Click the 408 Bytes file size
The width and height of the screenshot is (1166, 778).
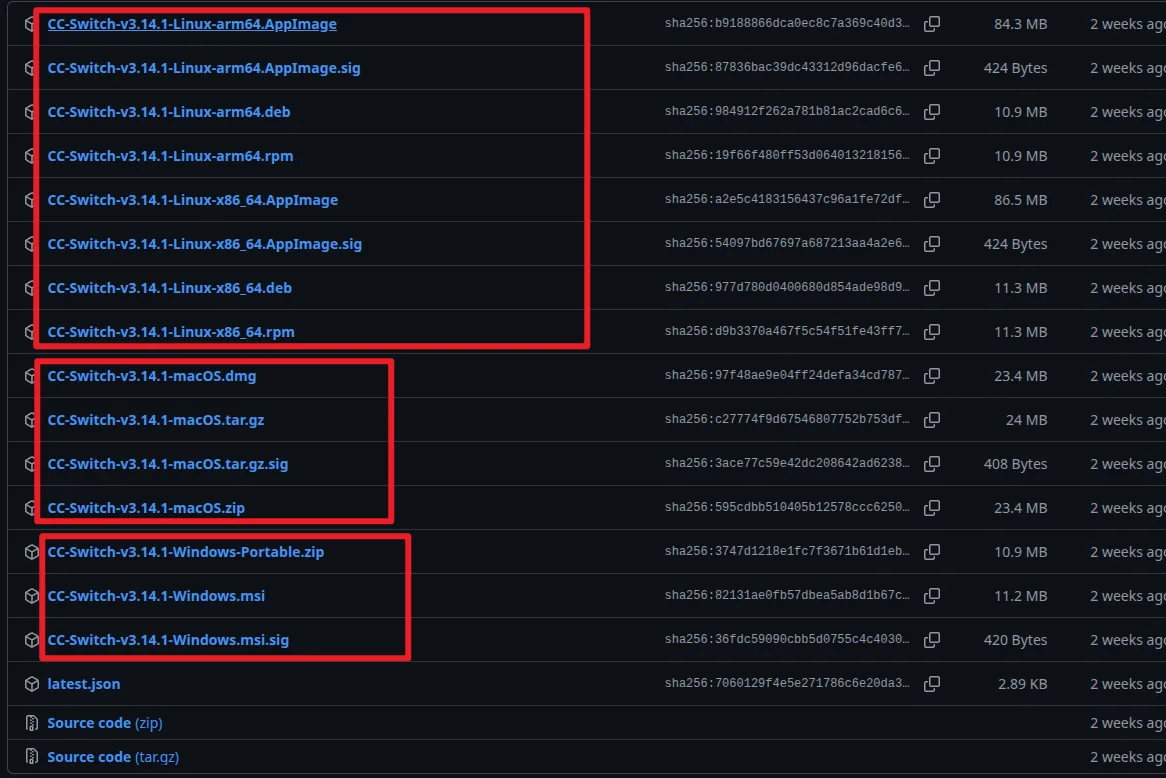1015,463
